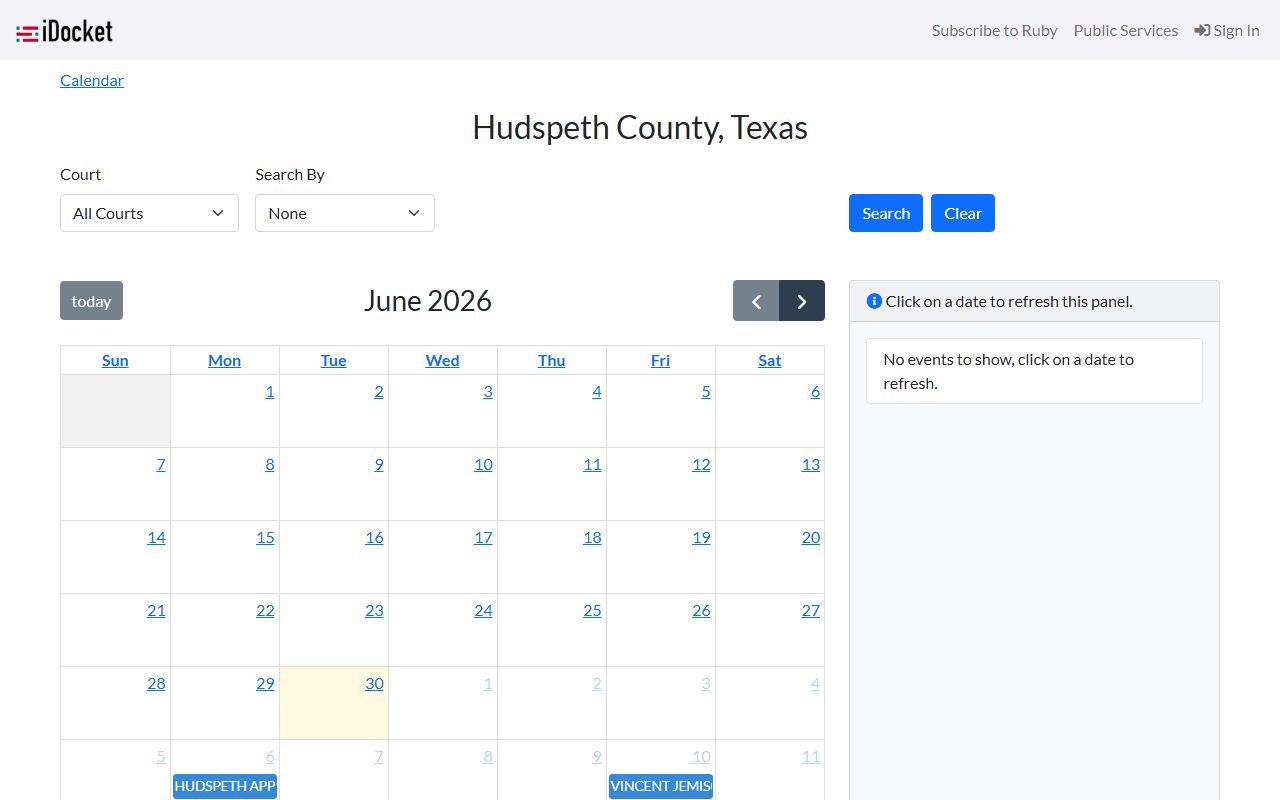This screenshot has height=800, width=1280.
Task: Click the Thu column header
Action: tap(551, 360)
